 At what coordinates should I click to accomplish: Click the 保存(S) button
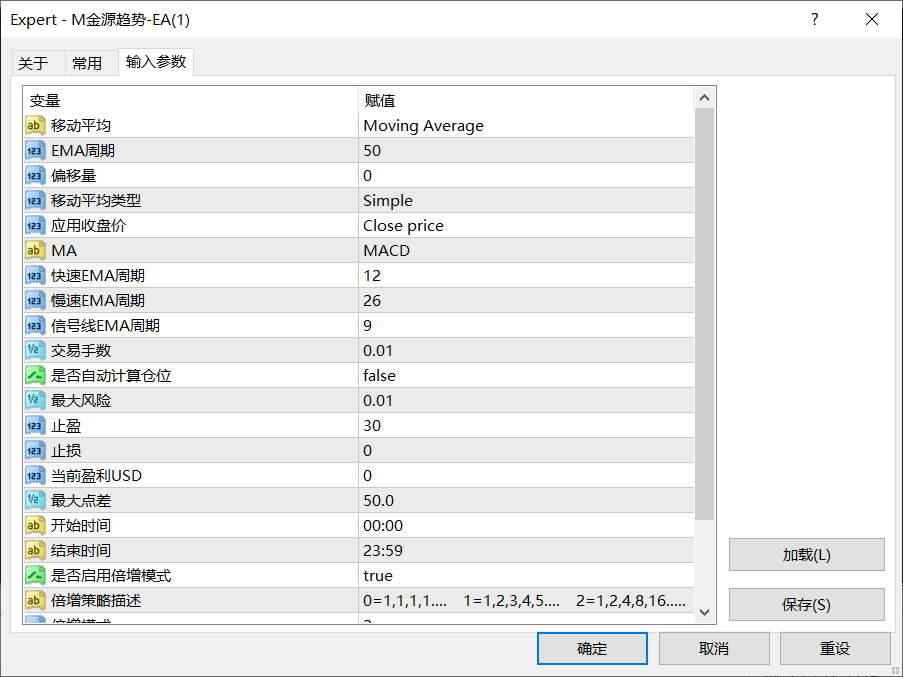pos(806,604)
